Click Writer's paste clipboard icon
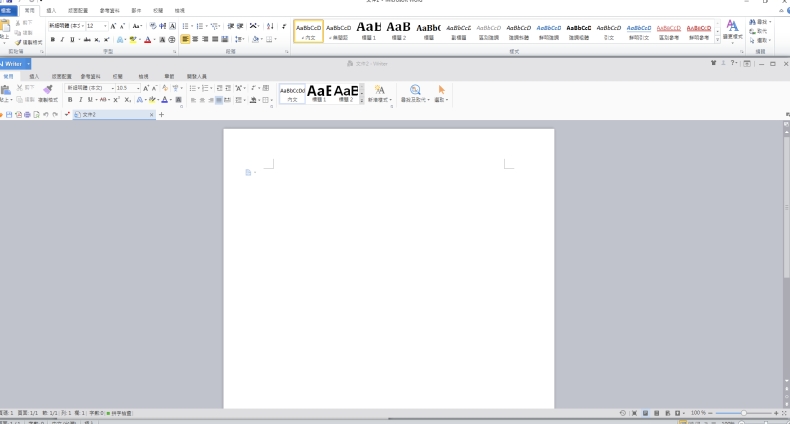Image resolution: width=790 pixels, height=424 pixels. [x=6, y=90]
